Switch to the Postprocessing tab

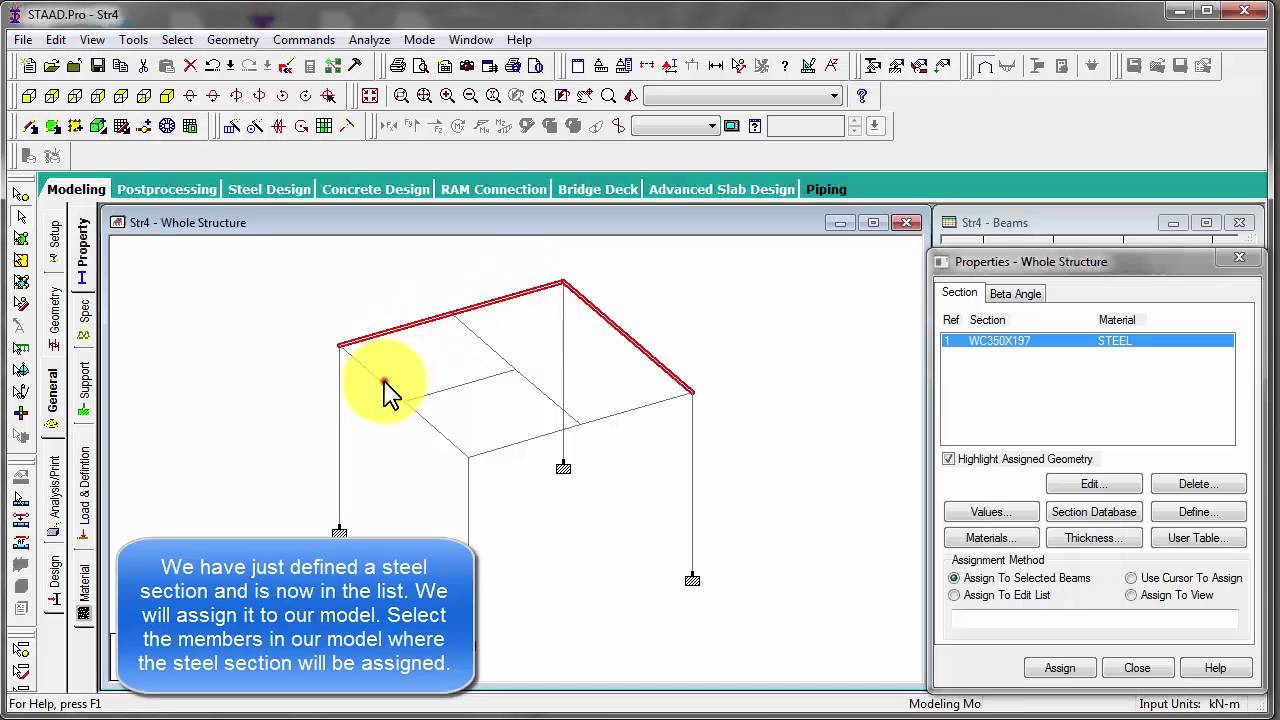tap(166, 189)
